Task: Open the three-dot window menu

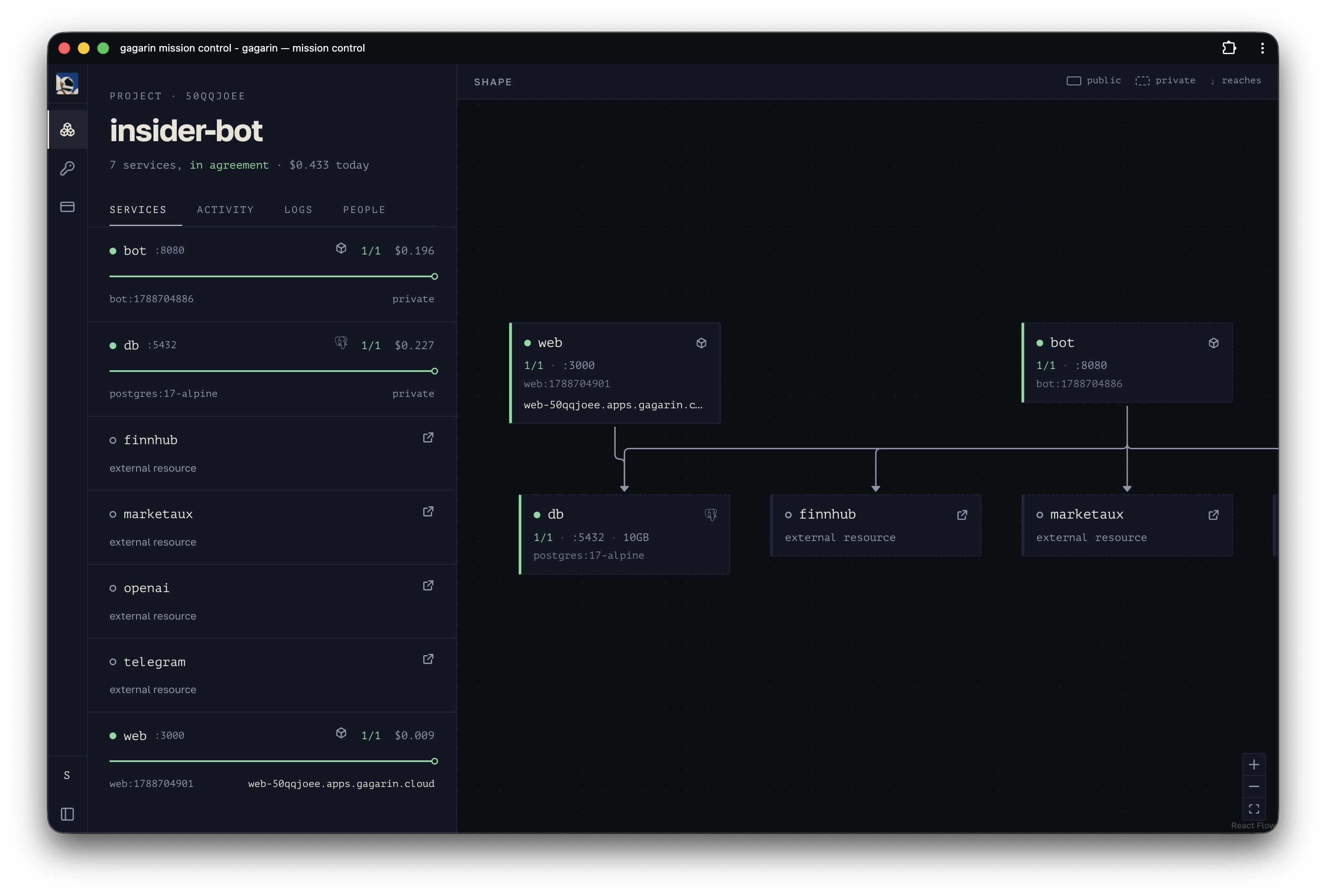Action: (1262, 48)
